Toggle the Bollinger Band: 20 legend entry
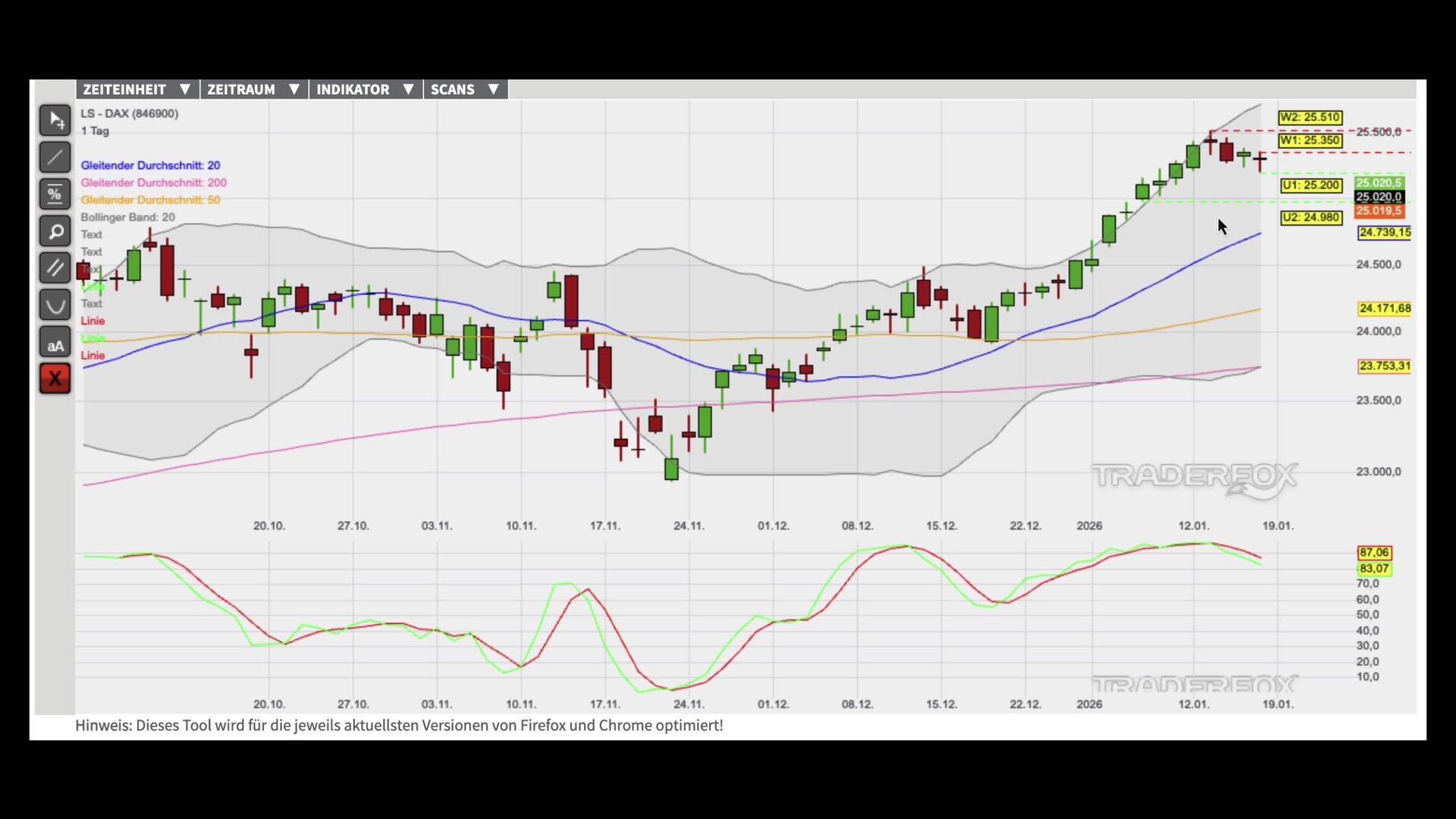This screenshot has width=1456, height=819. click(x=127, y=218)
